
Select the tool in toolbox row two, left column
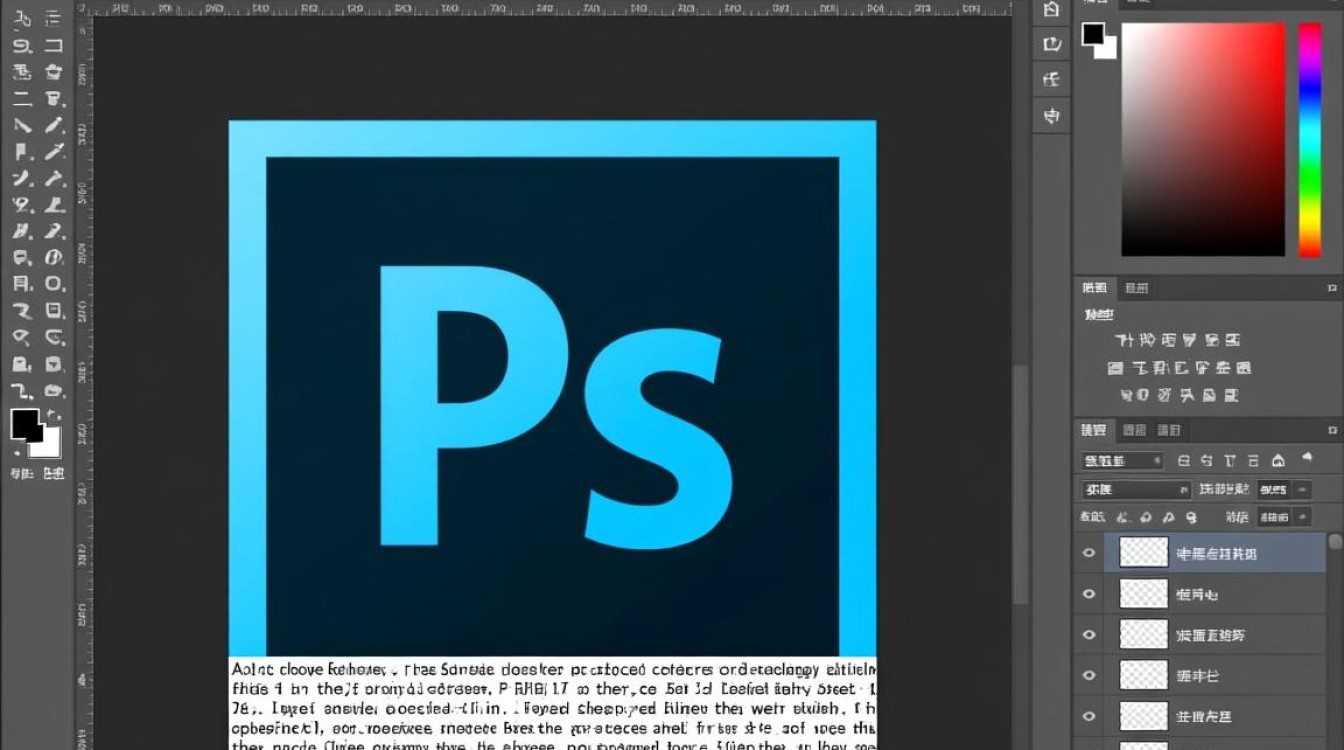pyautogui.click(x=22, y=45)
